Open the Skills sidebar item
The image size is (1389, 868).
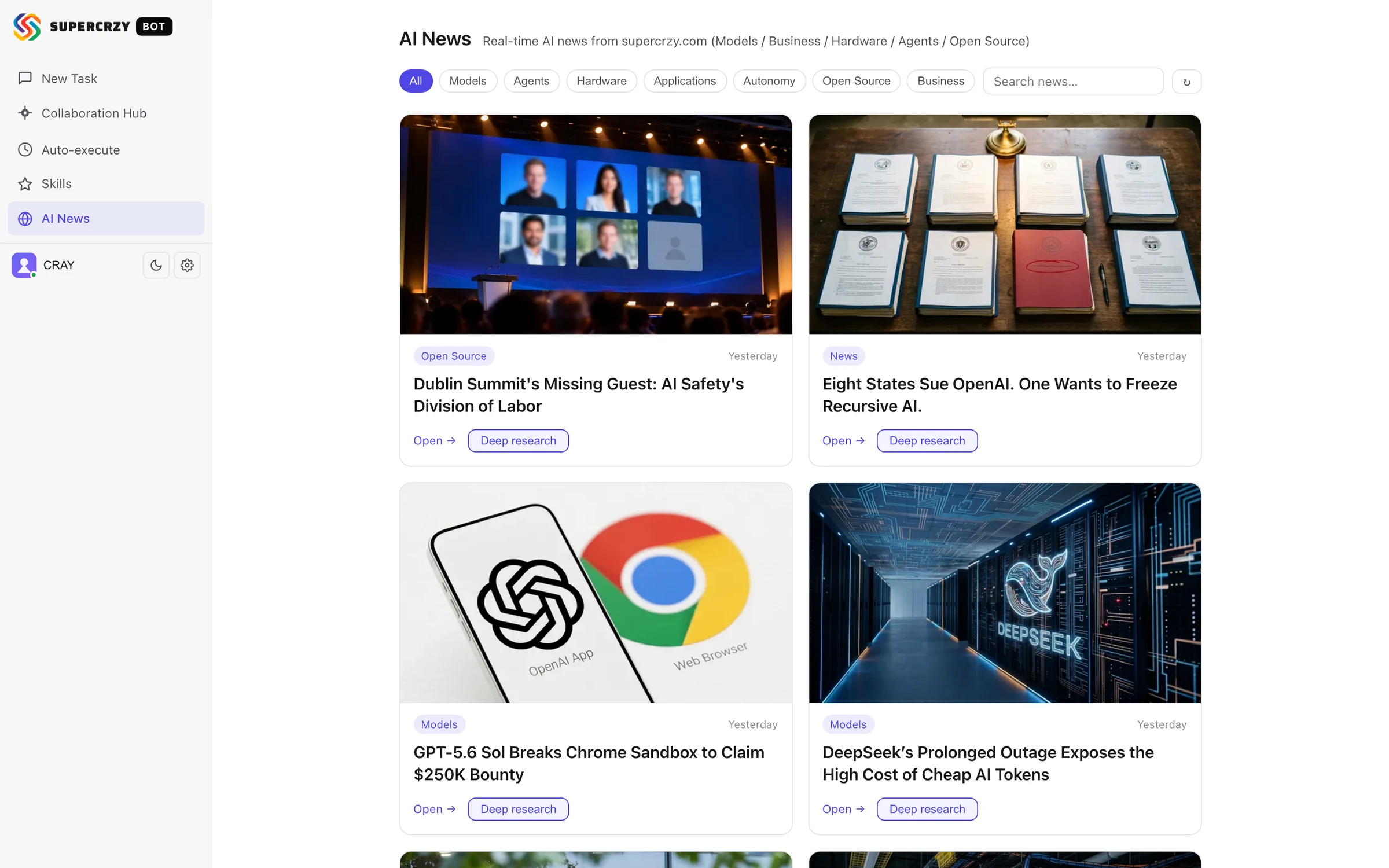(106, 184)
